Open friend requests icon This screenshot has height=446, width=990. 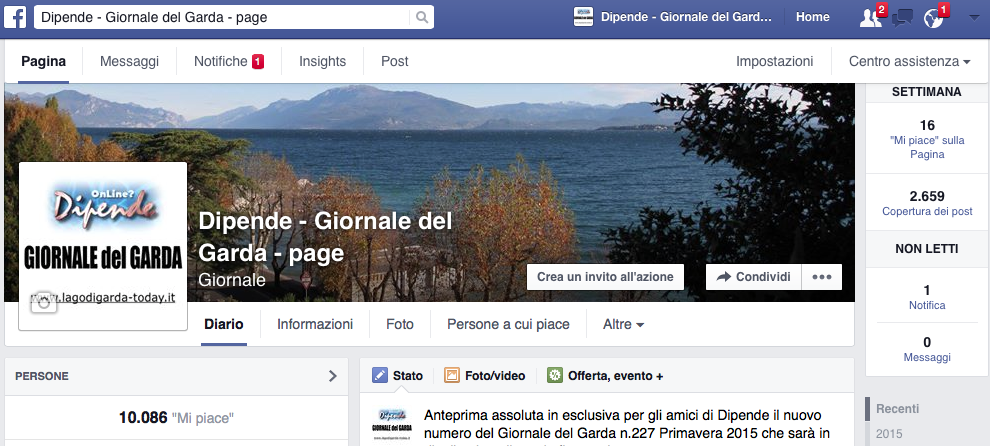pos(871,18)
